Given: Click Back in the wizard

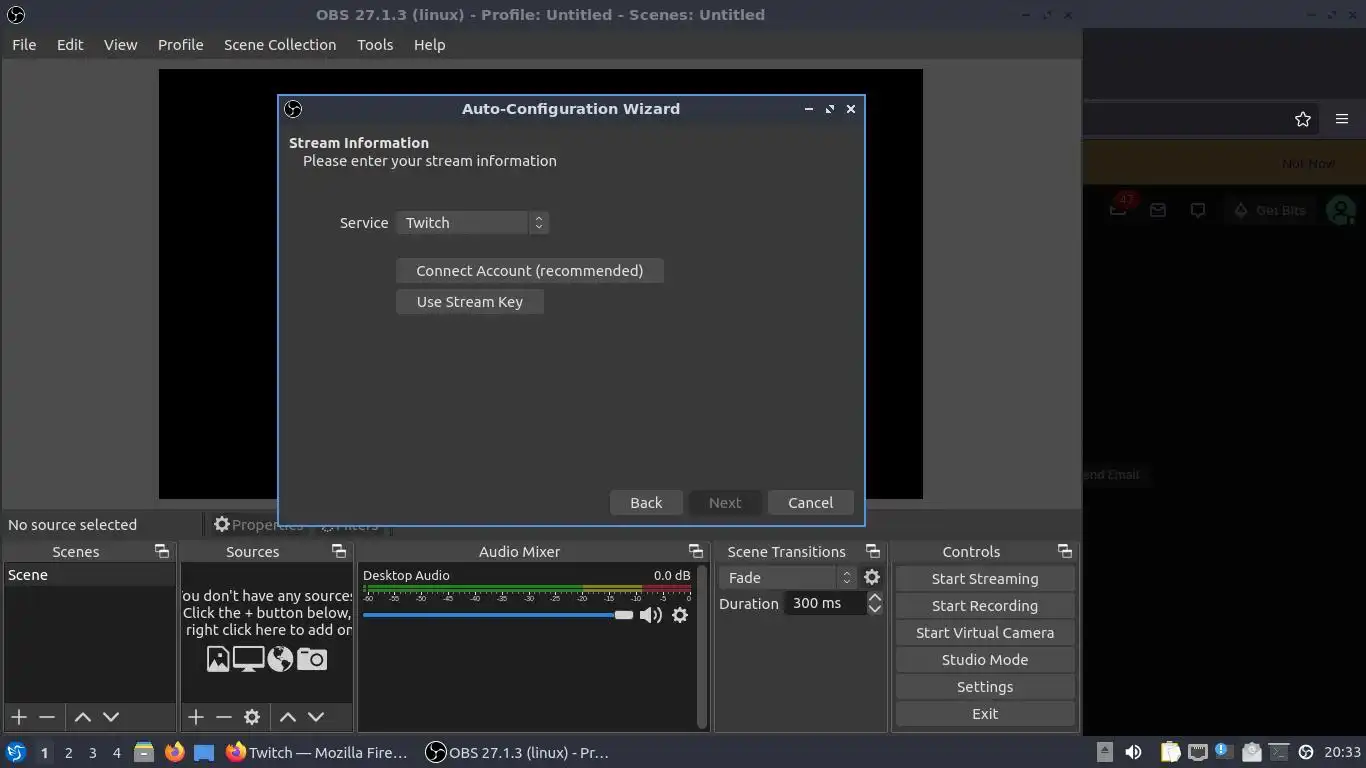Looking at the screenshot, I should 646,503.
